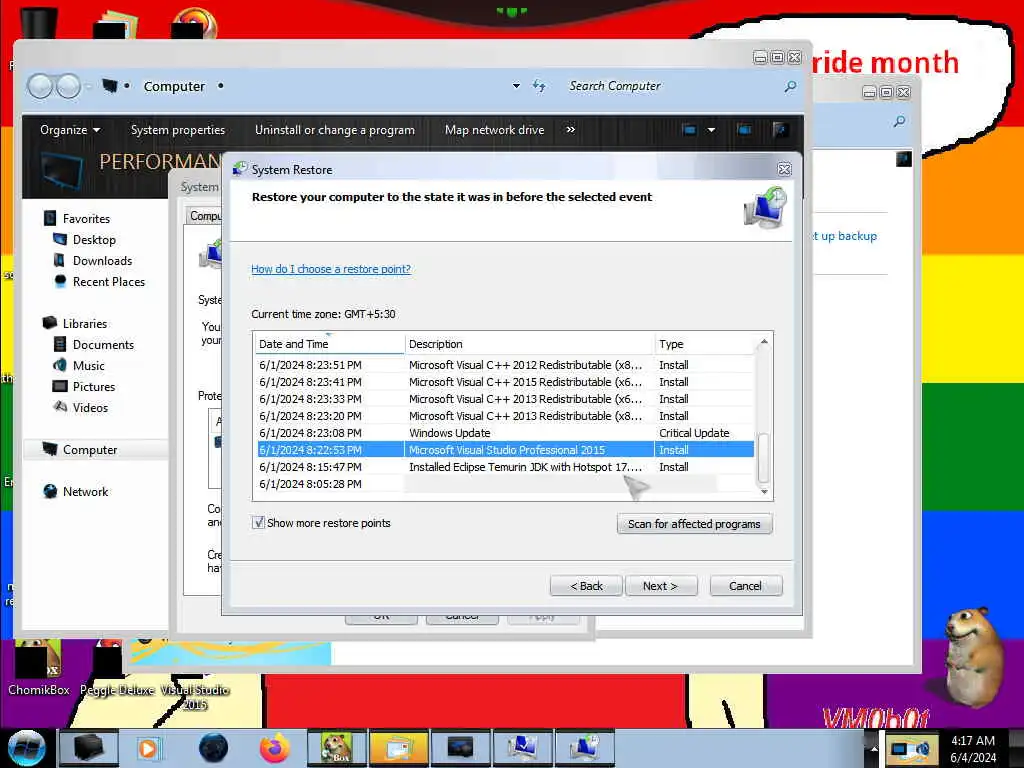Click the Search Computer input field
This screenshot has height=768, width=1024.
click(673, 86)
